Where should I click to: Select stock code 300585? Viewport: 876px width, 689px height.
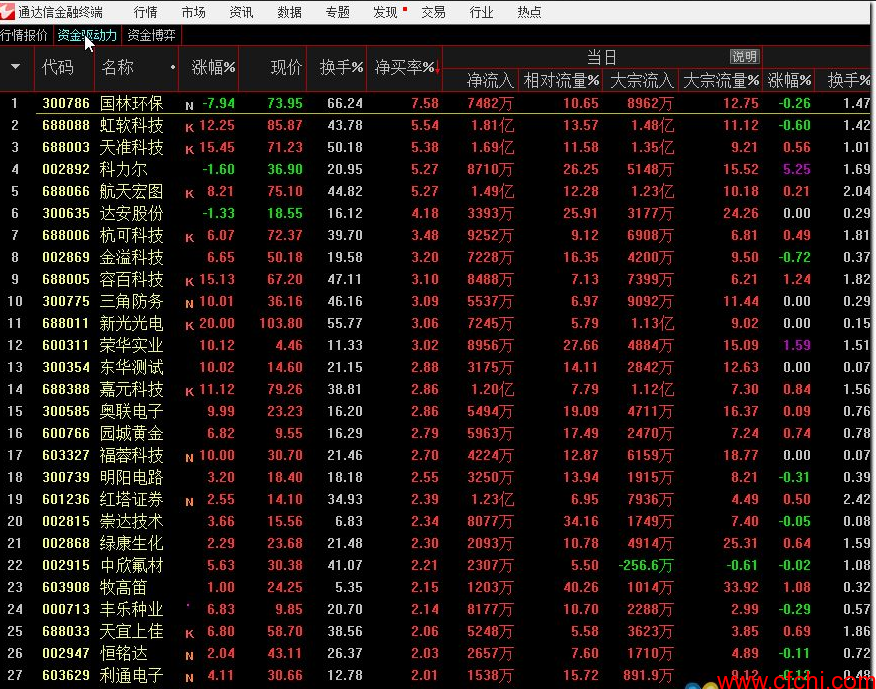pyautogui.click(x=66, y=411)
